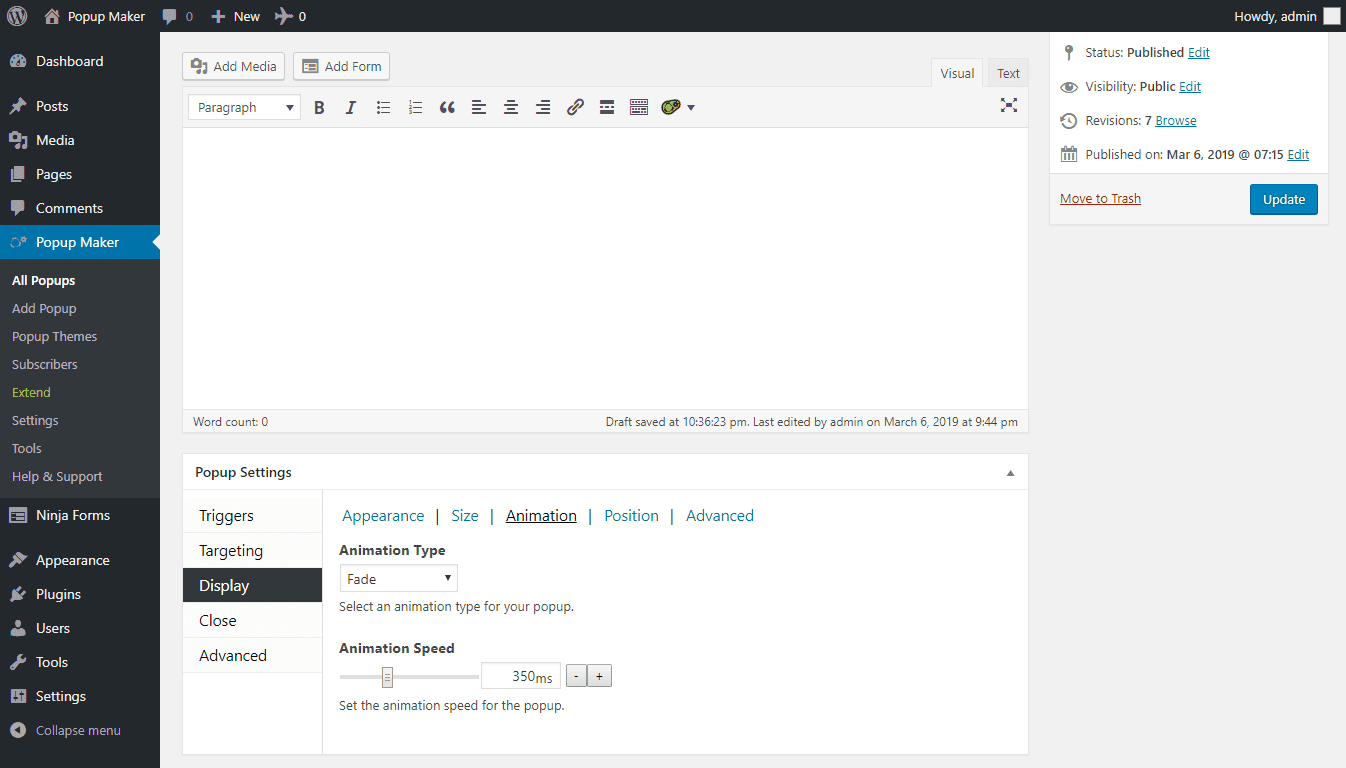Open the Targeting settings section
The height and width of the screenshot is (768, 1346).
[x=252, y=551]
